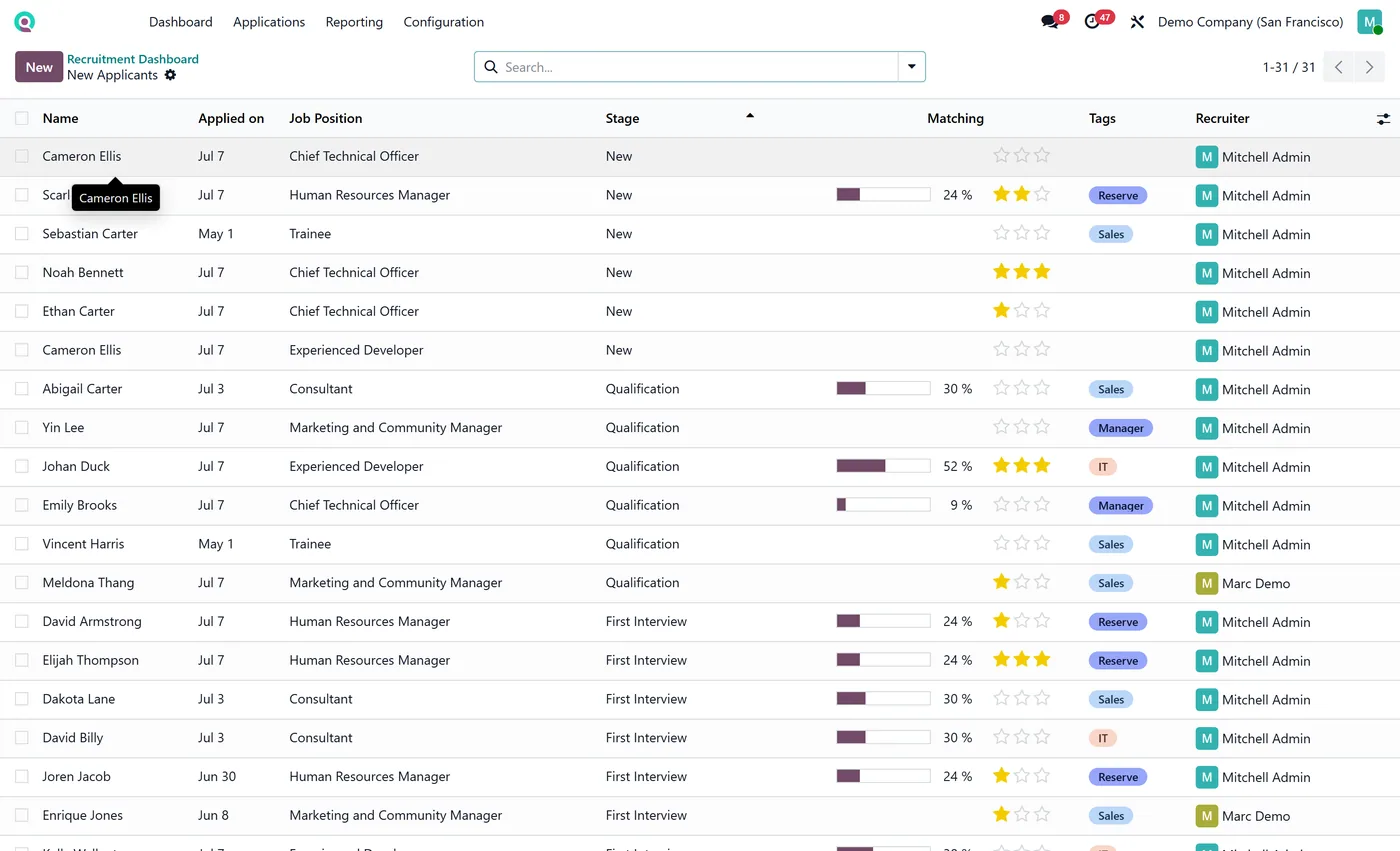The height and width of the screenshot is (851, 1400).
Task: Click the Jun 8 applied date
Action: (213, 815)
